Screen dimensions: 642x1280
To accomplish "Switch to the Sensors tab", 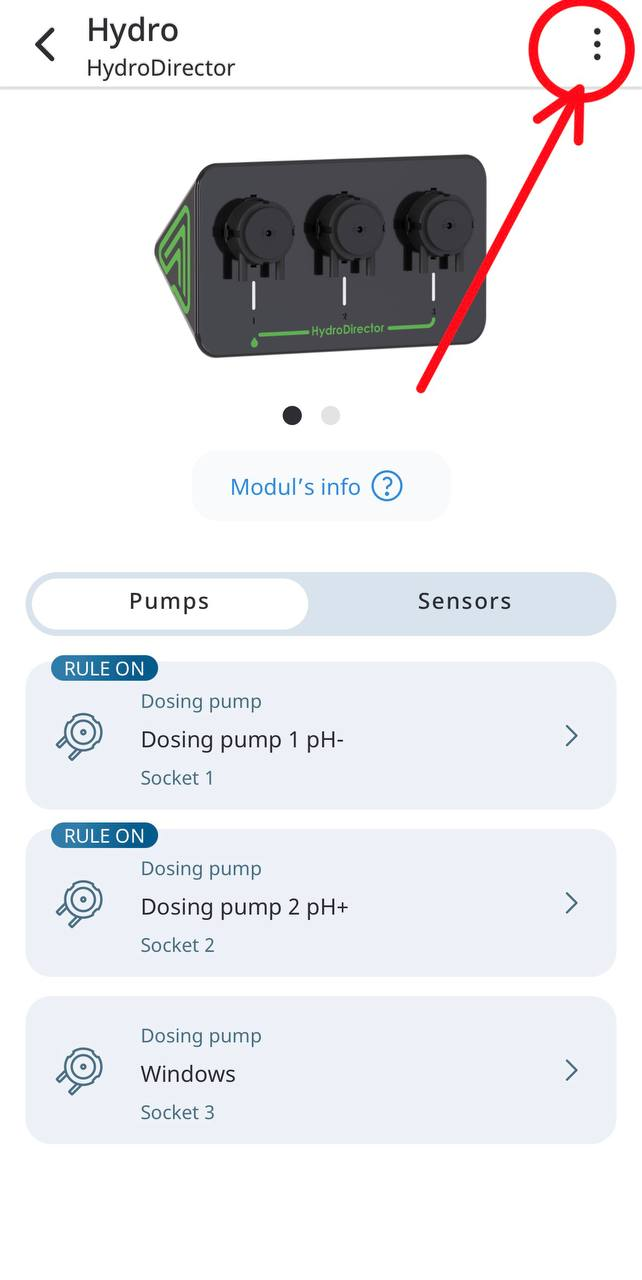I will pyautogui.click(x=464, y=602).
